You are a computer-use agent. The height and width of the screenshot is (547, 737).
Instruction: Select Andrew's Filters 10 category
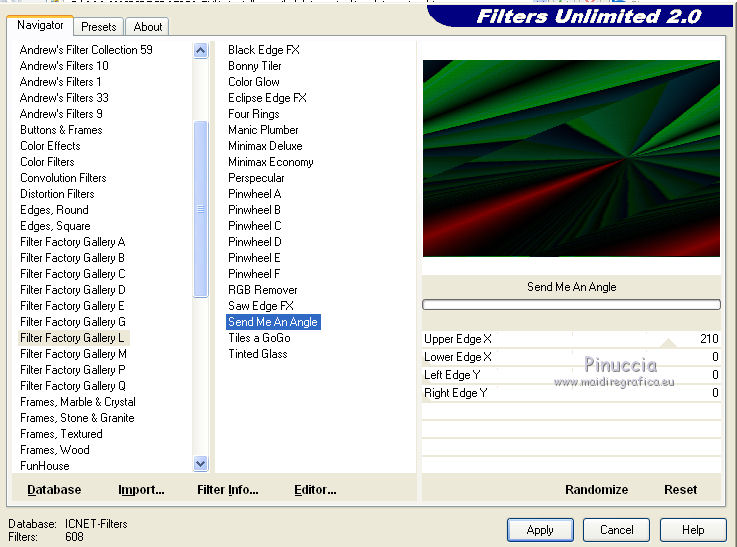click(x=64, y=66)
